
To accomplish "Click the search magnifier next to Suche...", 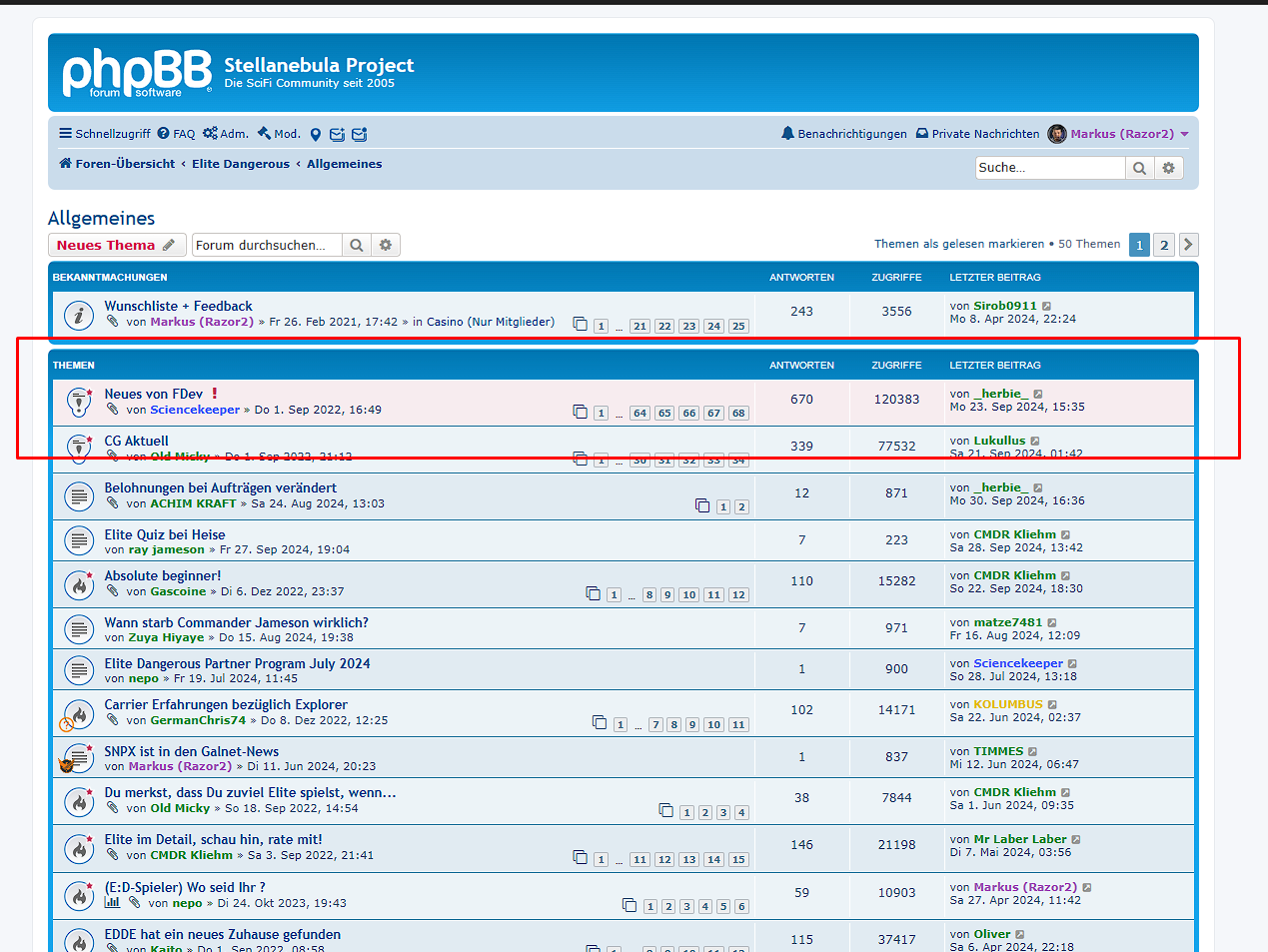I will (x=1139, y=168).
